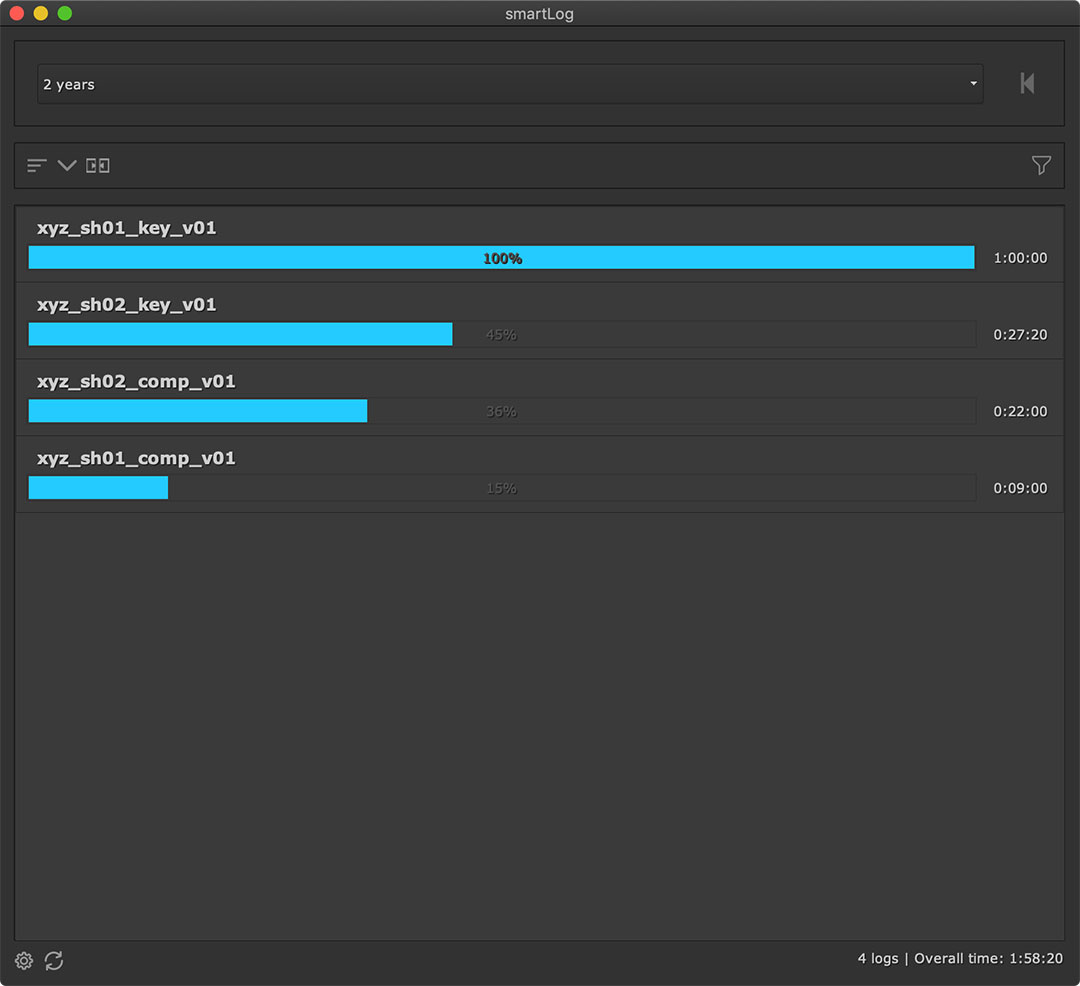Open settings via the gear icon

[x=24, y=961]
